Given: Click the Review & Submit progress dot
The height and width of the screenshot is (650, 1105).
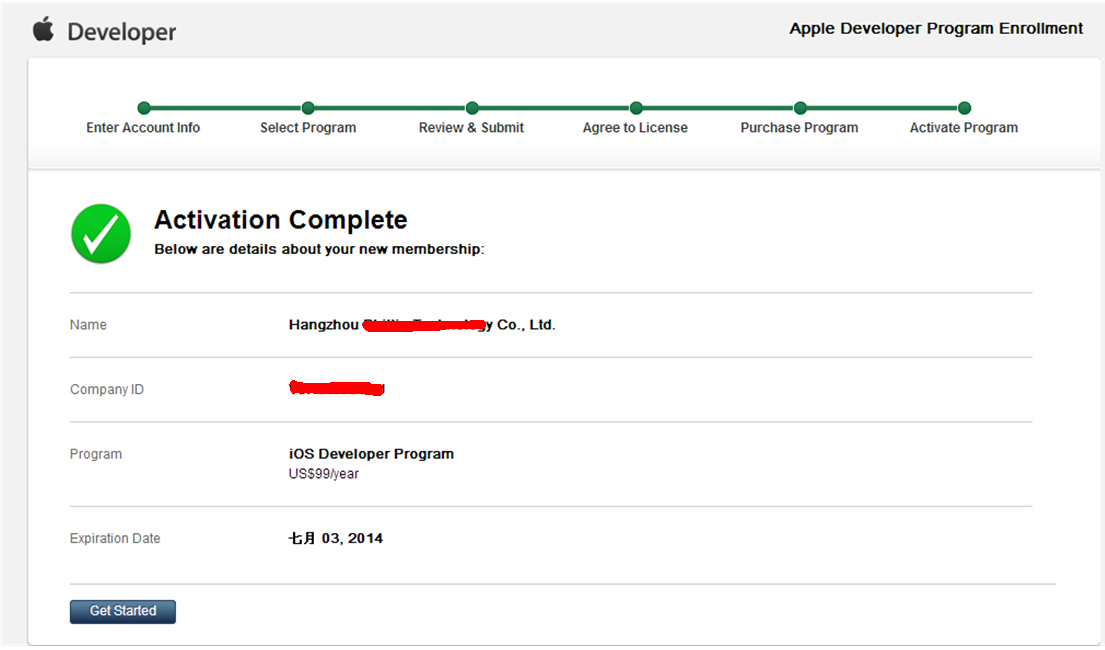Looking at the screenshot, I should pyautogui.click(x=472, y=108).
